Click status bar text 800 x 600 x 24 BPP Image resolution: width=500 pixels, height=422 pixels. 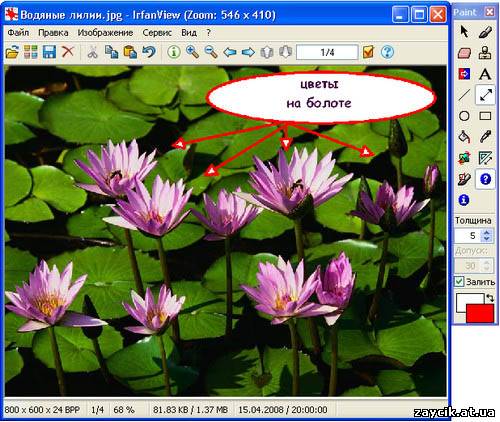click(x=42, y=409)
